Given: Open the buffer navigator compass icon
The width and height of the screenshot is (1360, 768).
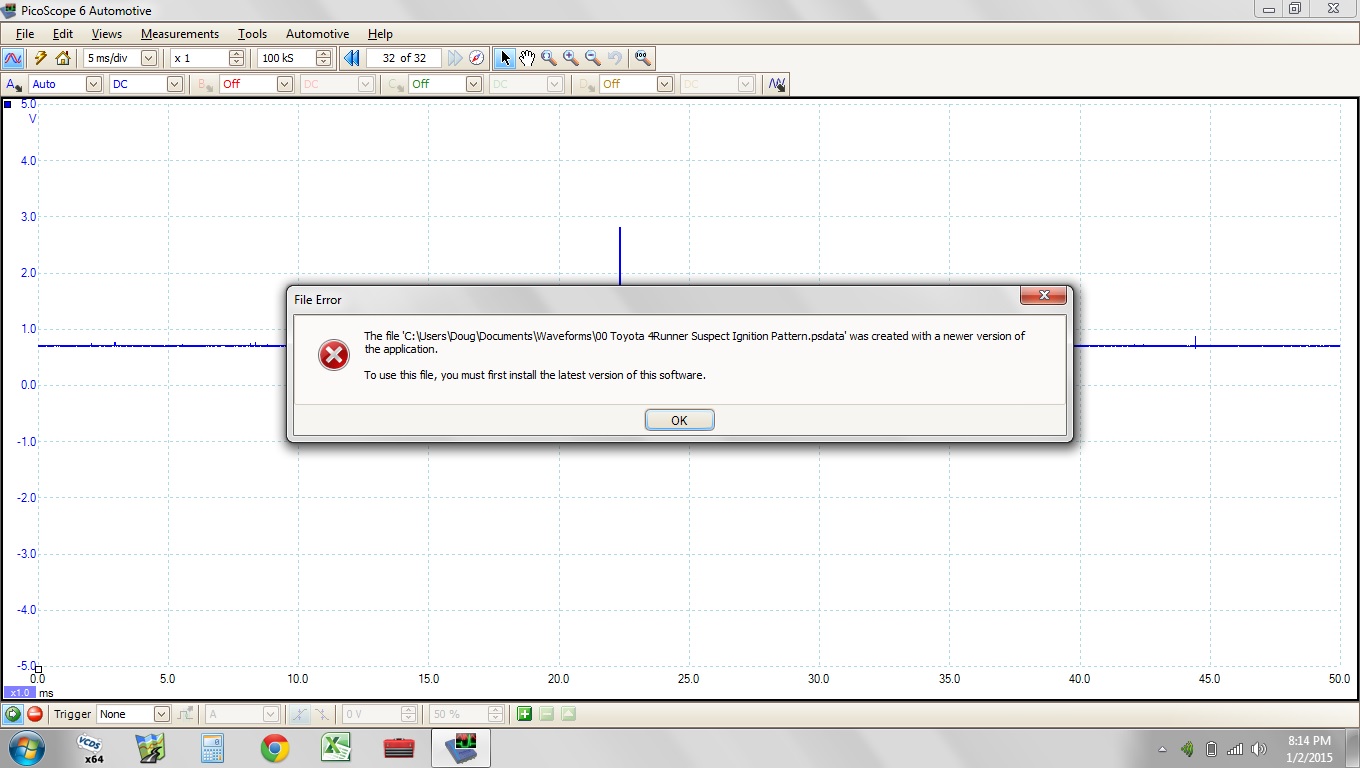Looking at the screenshot, I should point(477,58).
